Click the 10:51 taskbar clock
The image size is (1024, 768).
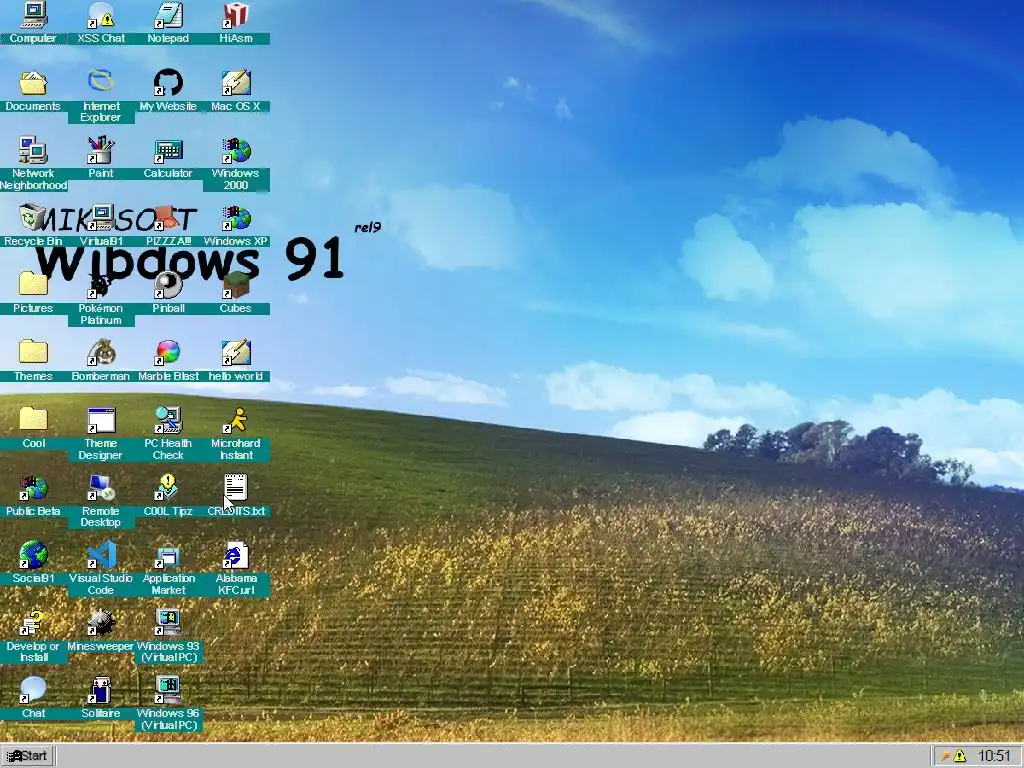pyautogui.click(x=994, y=756)
